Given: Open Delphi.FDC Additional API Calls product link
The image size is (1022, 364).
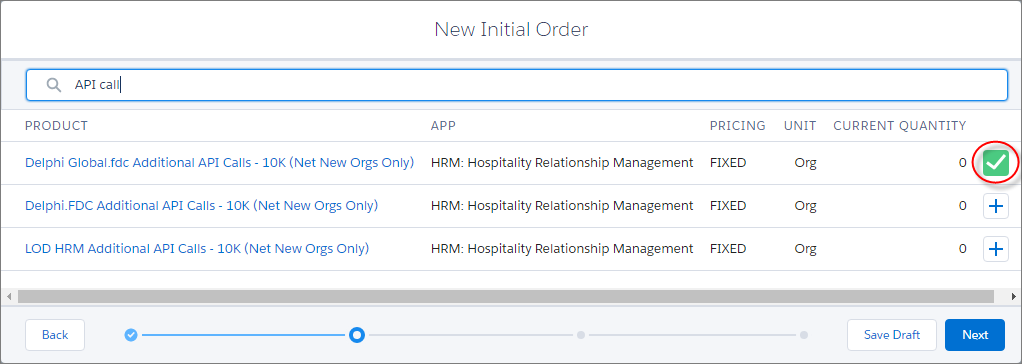Looking at the screenshot, I should 201,205.
